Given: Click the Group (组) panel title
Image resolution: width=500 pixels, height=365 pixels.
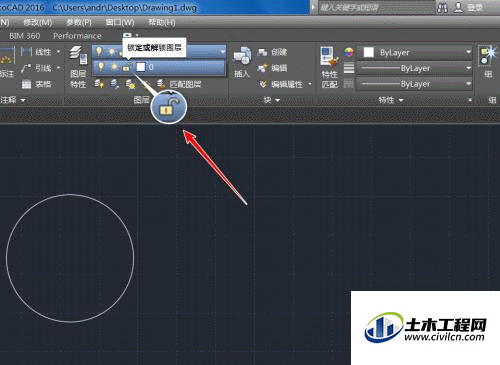Looking at the screenshot, I should tap(492, 100).
